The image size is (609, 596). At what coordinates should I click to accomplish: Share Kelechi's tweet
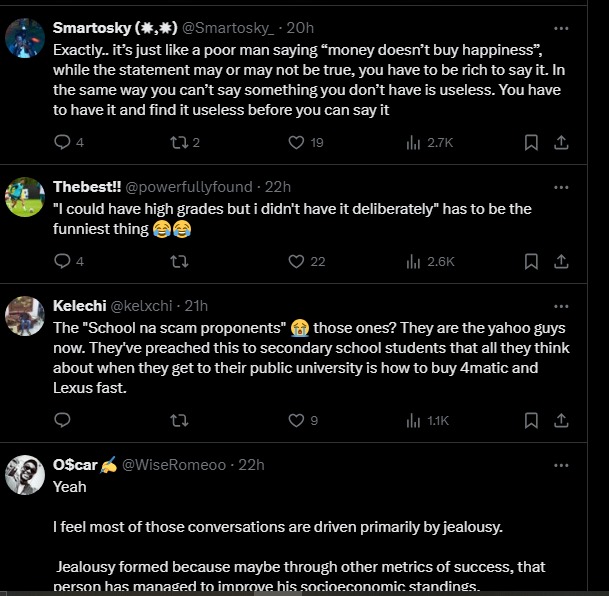561,421
